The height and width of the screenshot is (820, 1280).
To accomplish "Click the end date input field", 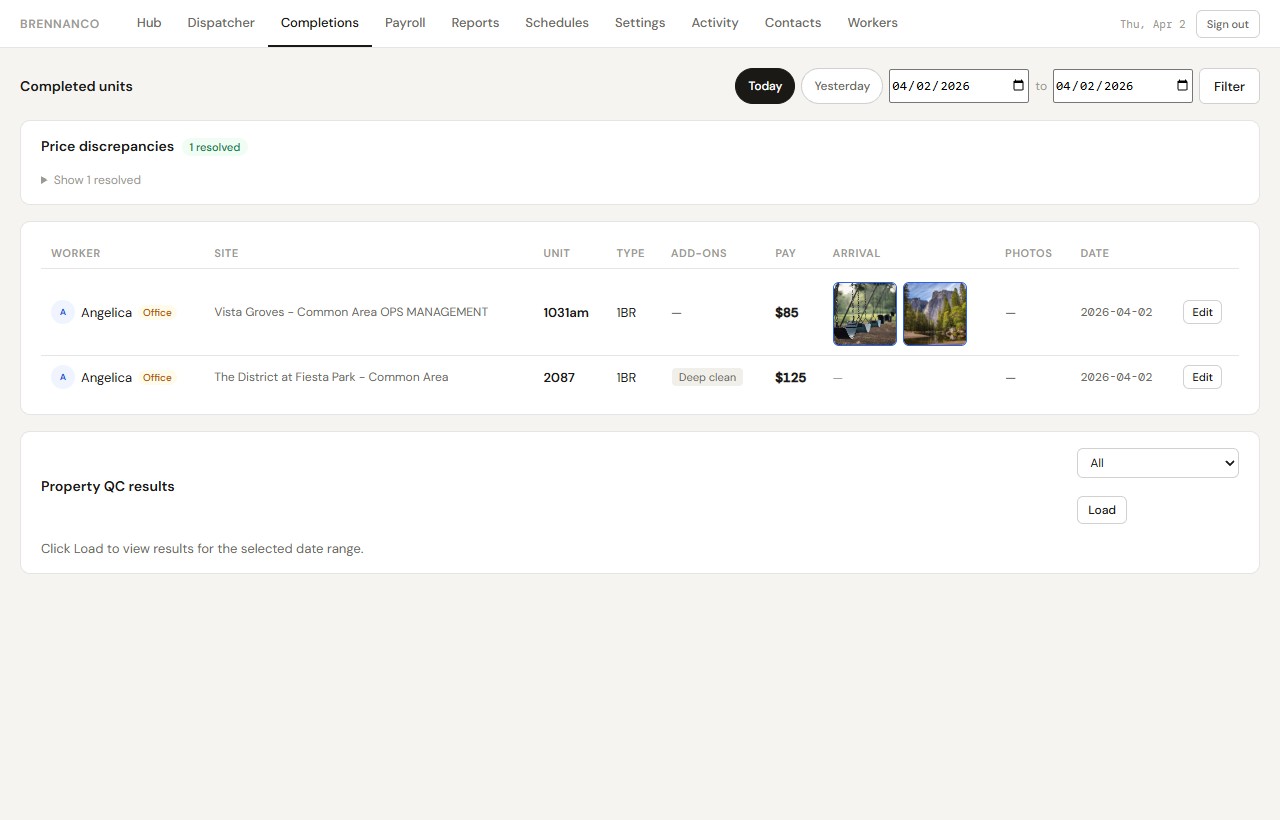I will [1122, 86].
